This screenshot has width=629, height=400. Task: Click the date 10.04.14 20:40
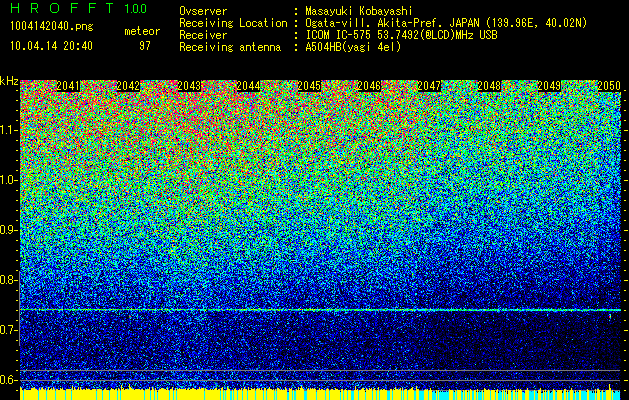(51, 46)
